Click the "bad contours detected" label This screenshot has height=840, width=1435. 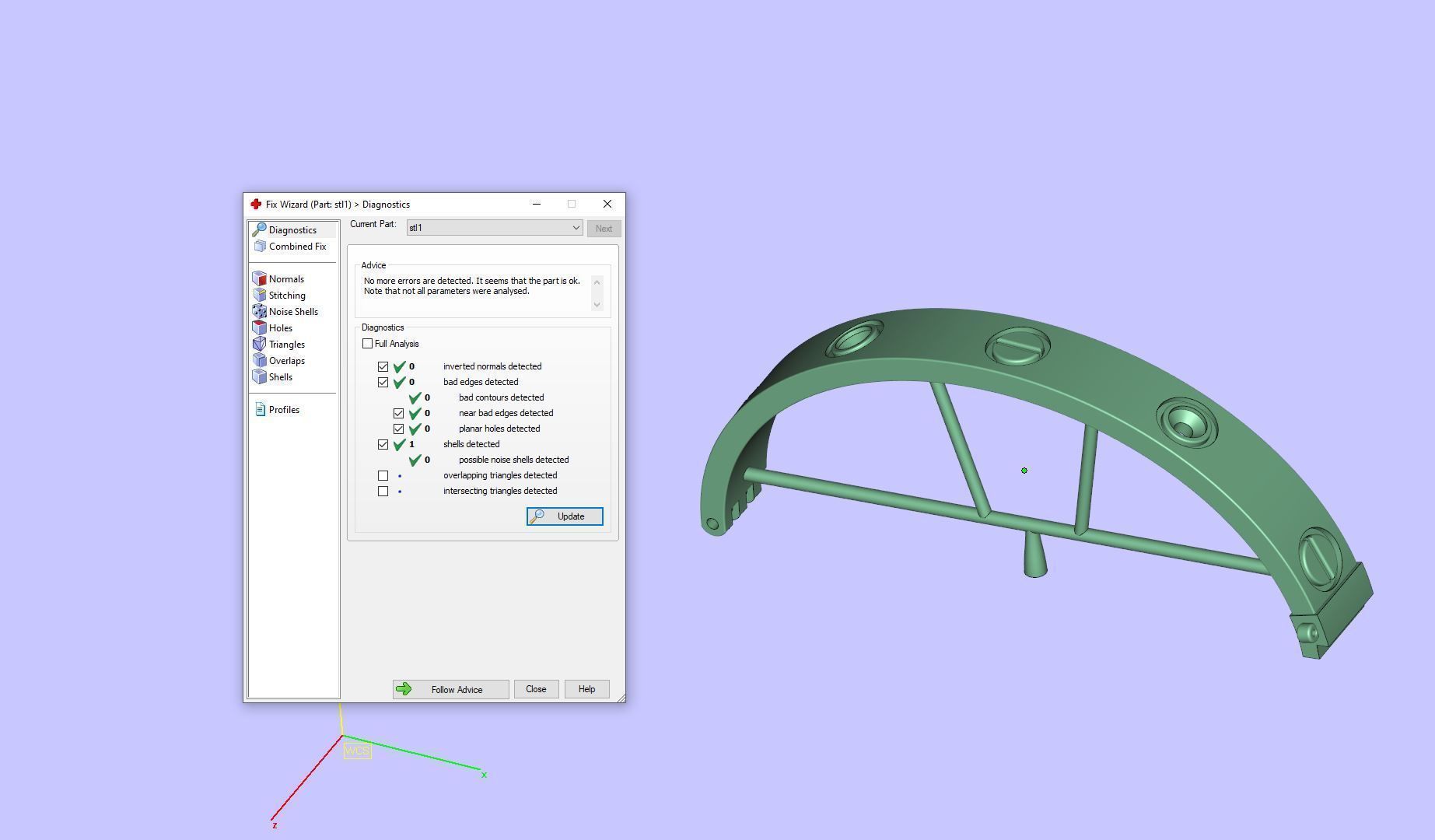coord(501,397)
